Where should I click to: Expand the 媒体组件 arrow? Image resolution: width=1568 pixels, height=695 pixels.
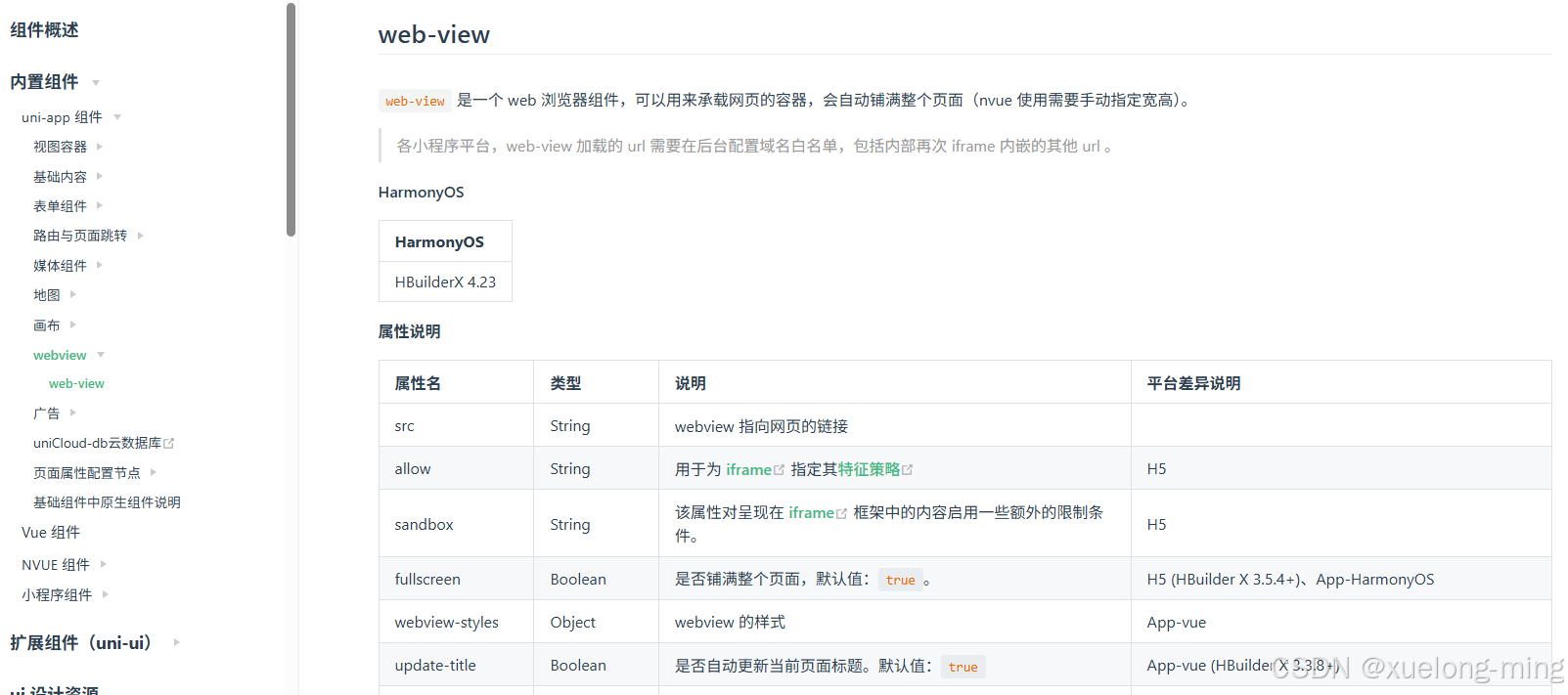(x=100, y=266)
